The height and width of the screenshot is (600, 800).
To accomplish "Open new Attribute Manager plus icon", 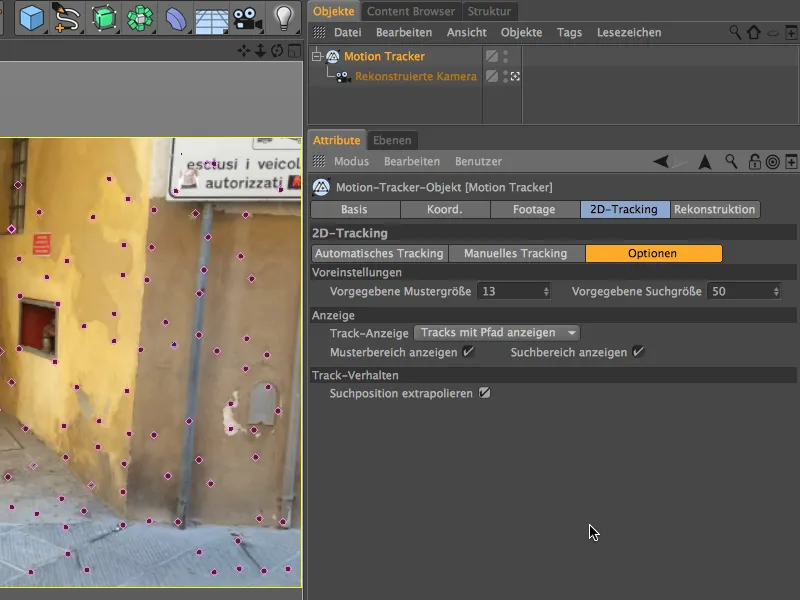I will [x=791, y=162].
